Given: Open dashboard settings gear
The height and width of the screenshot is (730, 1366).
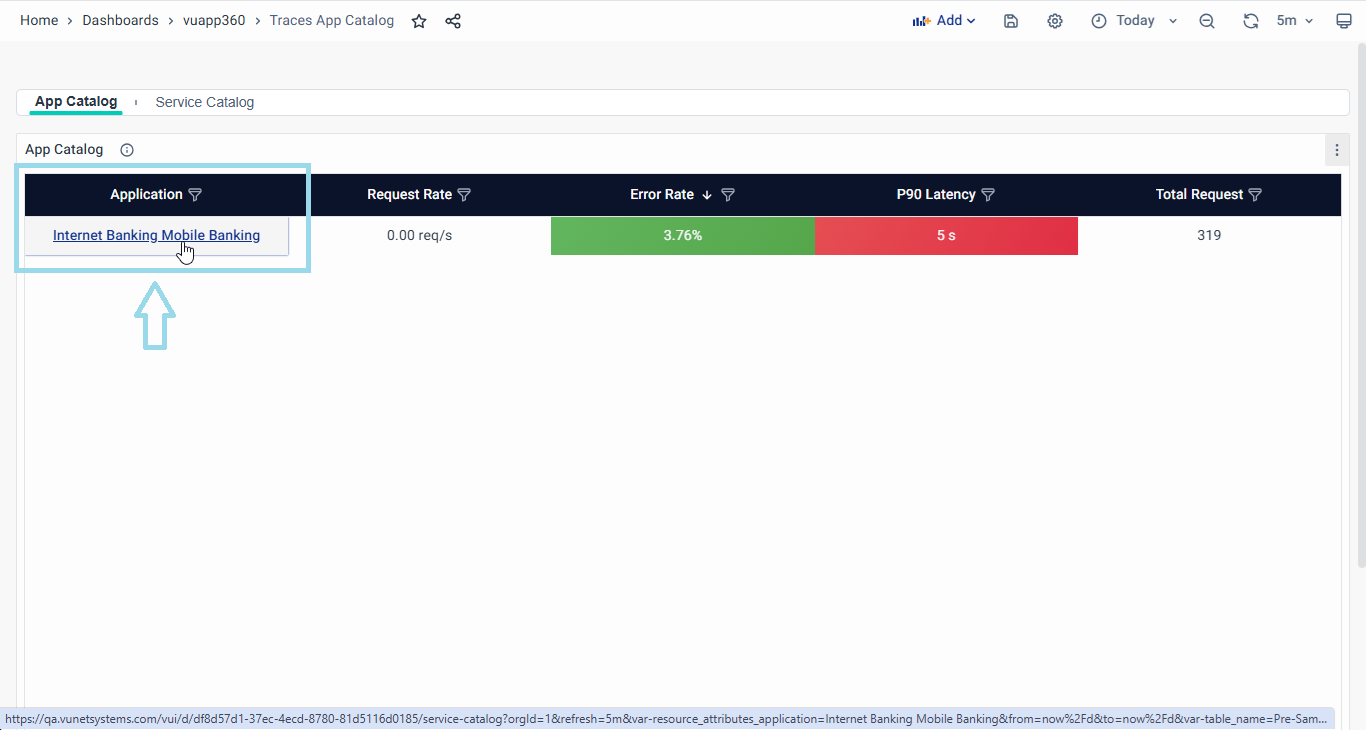Looking at the screenshot, I should click(1055, 21).
